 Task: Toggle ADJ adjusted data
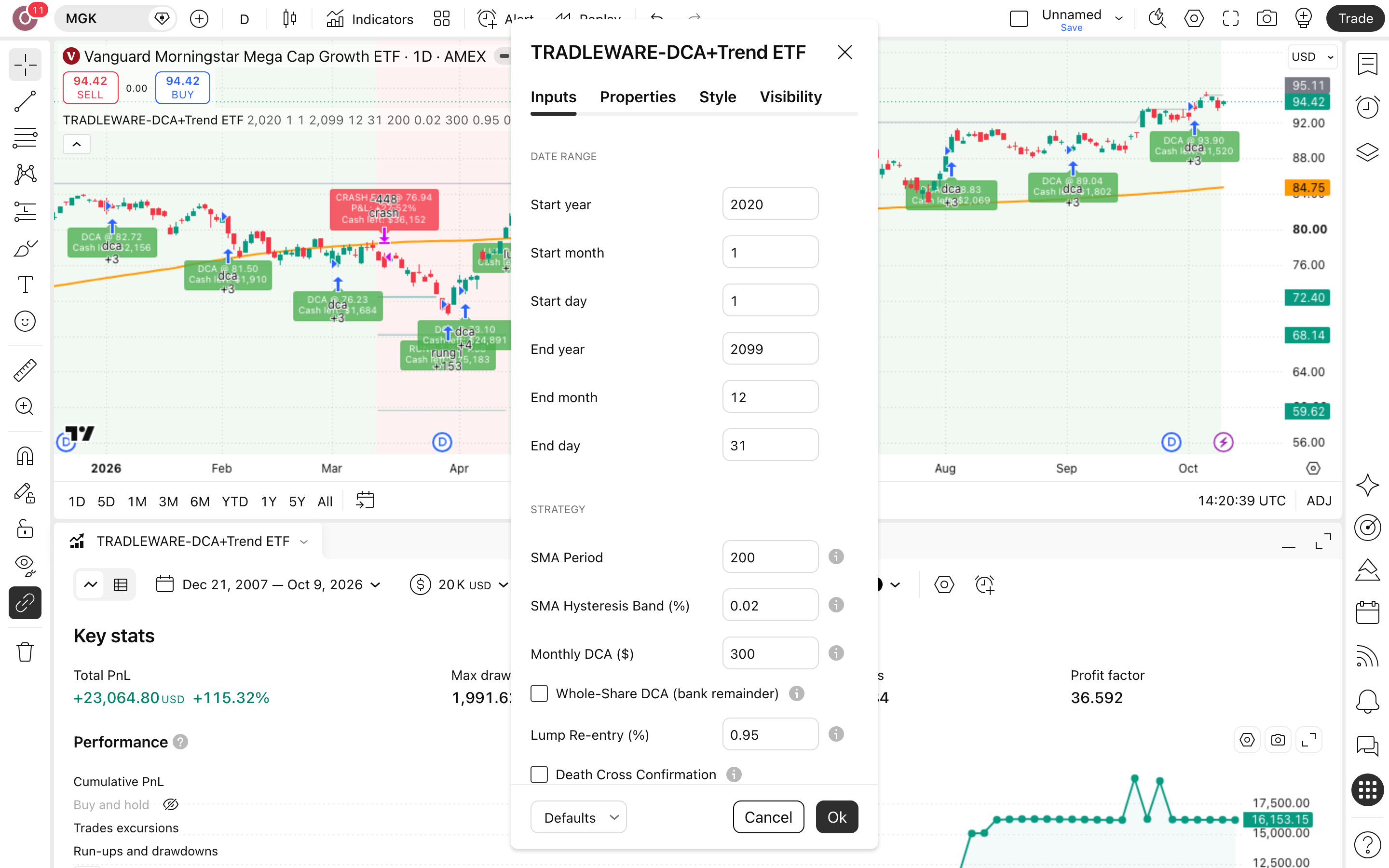[x=1319, y=501]
